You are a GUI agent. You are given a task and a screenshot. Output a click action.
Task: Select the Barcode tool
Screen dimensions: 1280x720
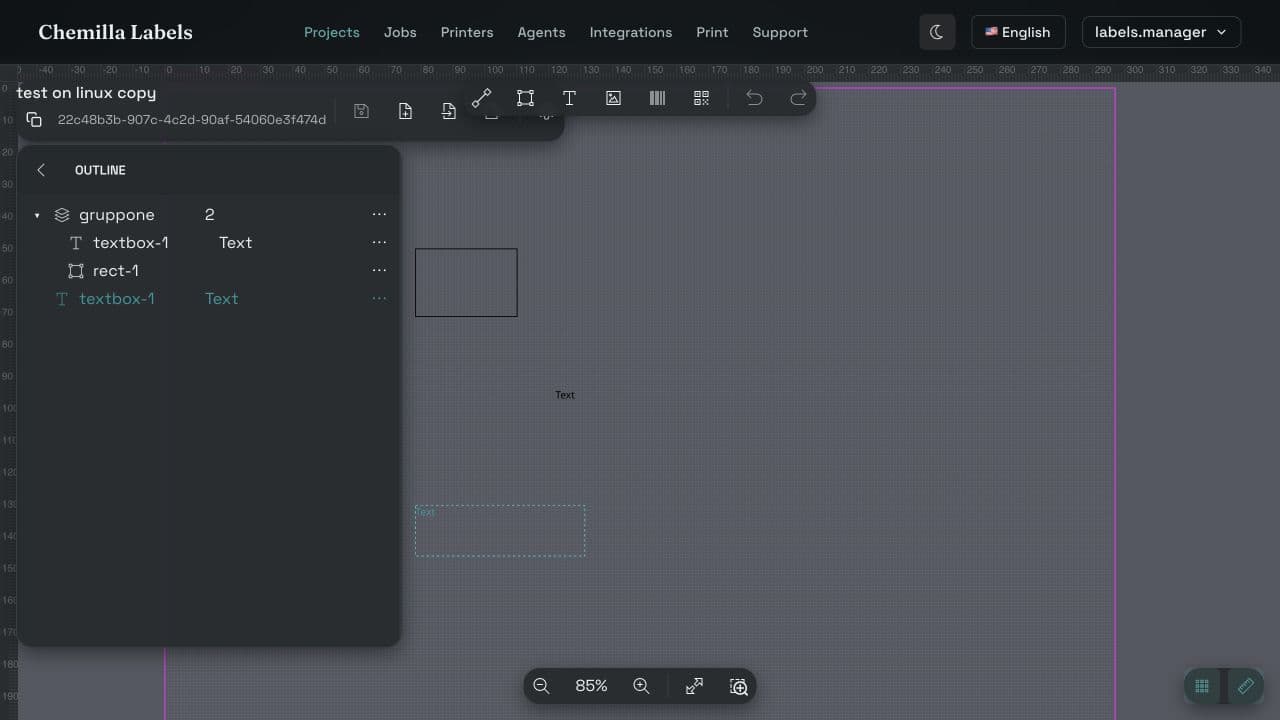(657, 97)
